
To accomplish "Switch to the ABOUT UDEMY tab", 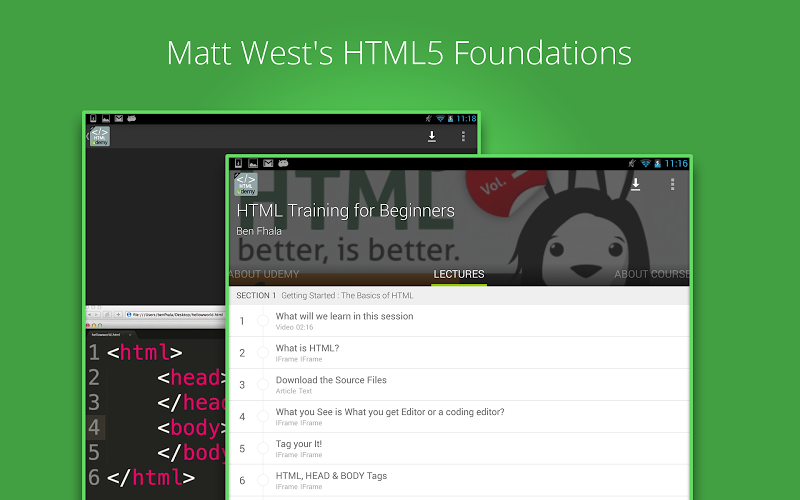I will coord(264,274).
